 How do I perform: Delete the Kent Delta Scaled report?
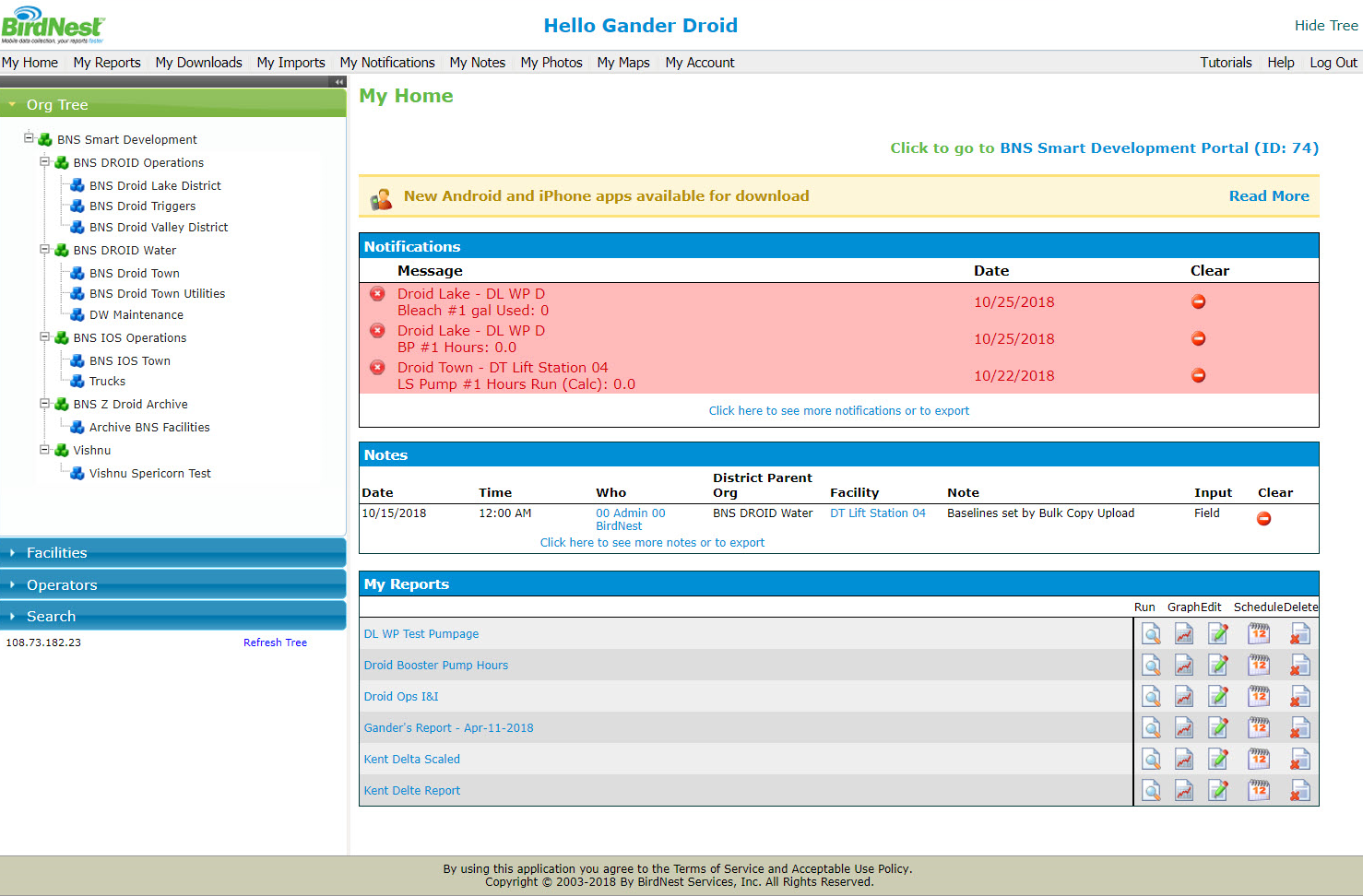pyautogui.click(x=1300, y=760)
